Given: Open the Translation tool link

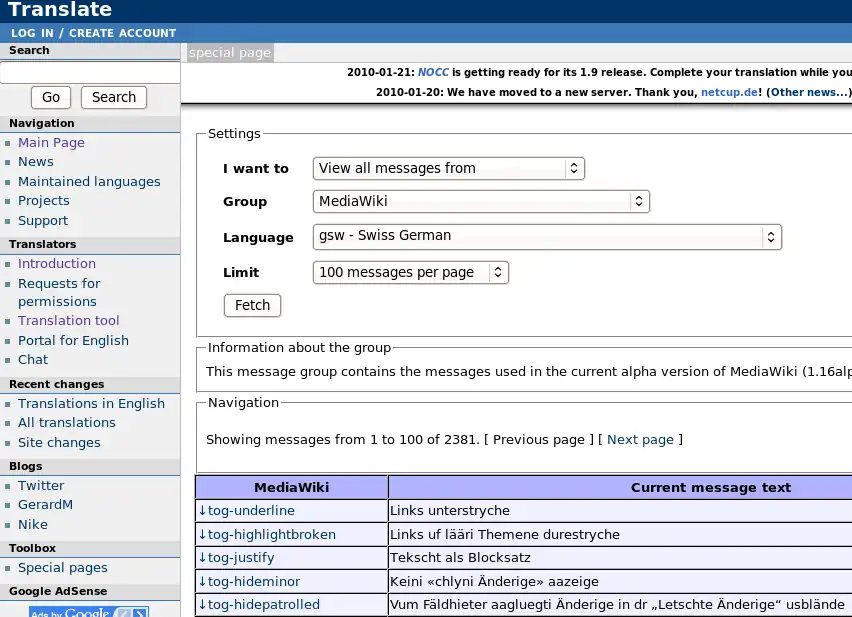Looking at the screenshot, I should (x=68, y=321).
